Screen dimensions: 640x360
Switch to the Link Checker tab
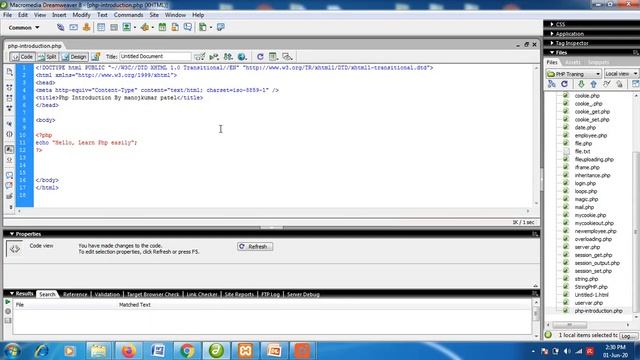coord(202,294)
